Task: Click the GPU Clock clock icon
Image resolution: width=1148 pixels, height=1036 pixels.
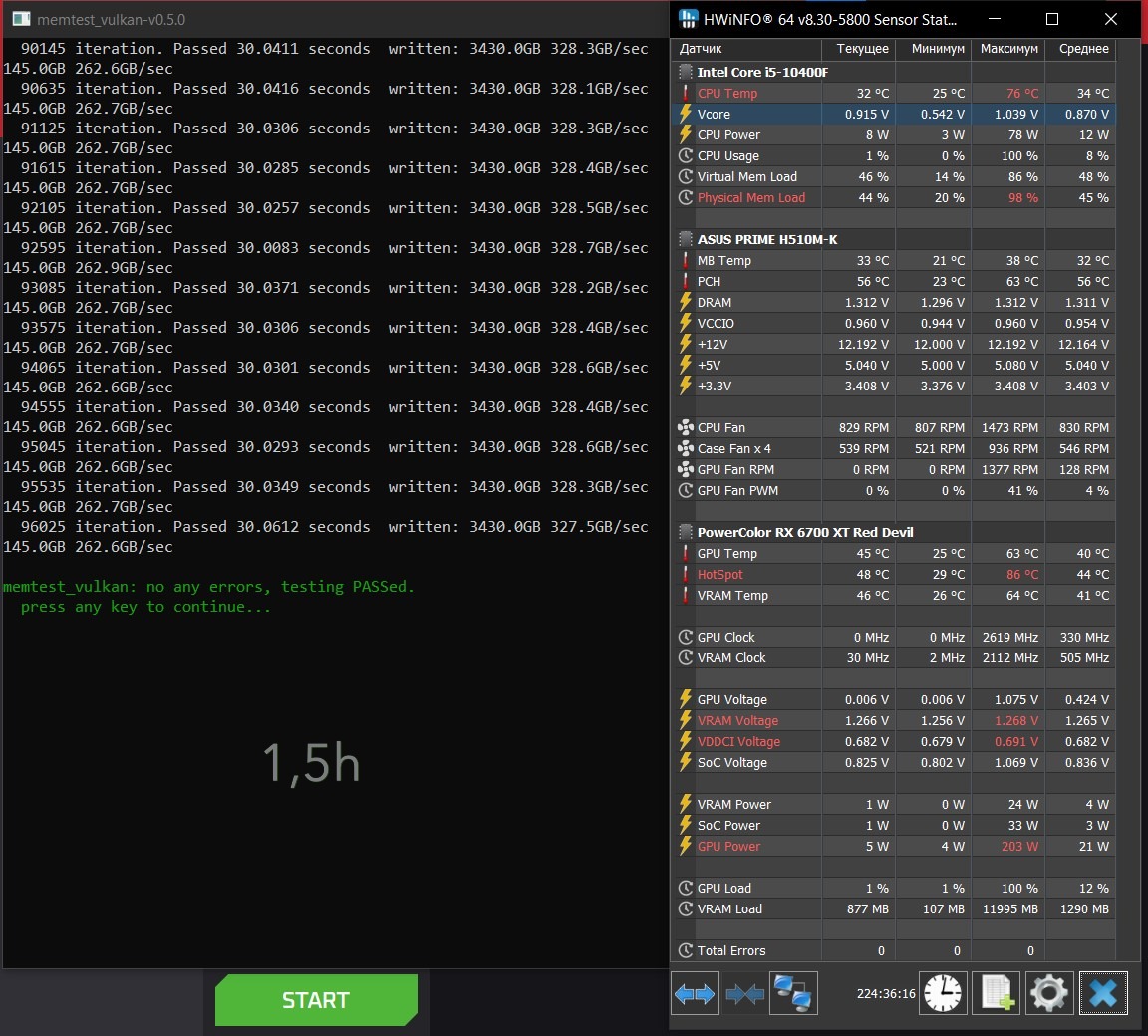Action: (x=686, y=637)
